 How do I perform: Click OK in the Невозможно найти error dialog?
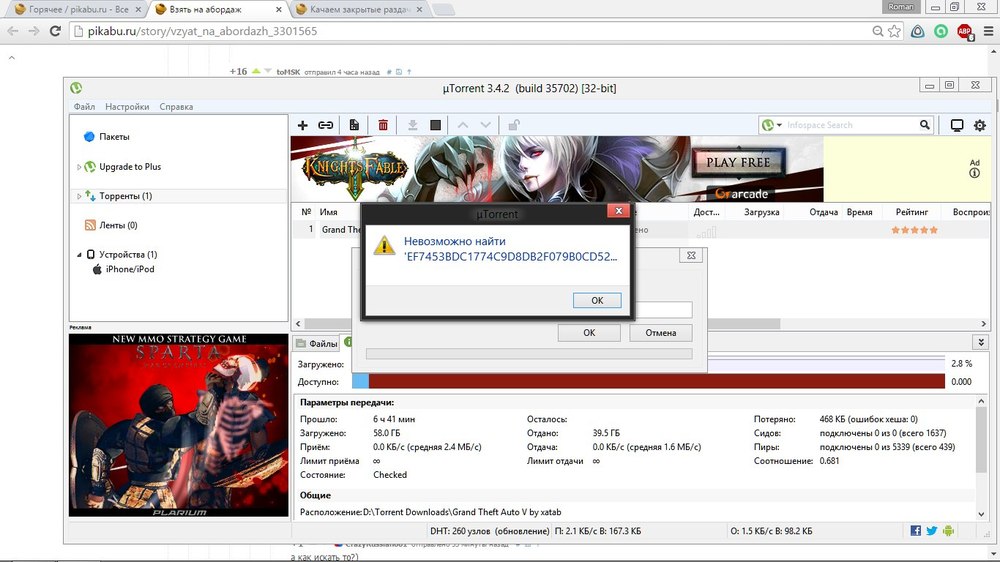pyautogui.click(x=597, y=300)
